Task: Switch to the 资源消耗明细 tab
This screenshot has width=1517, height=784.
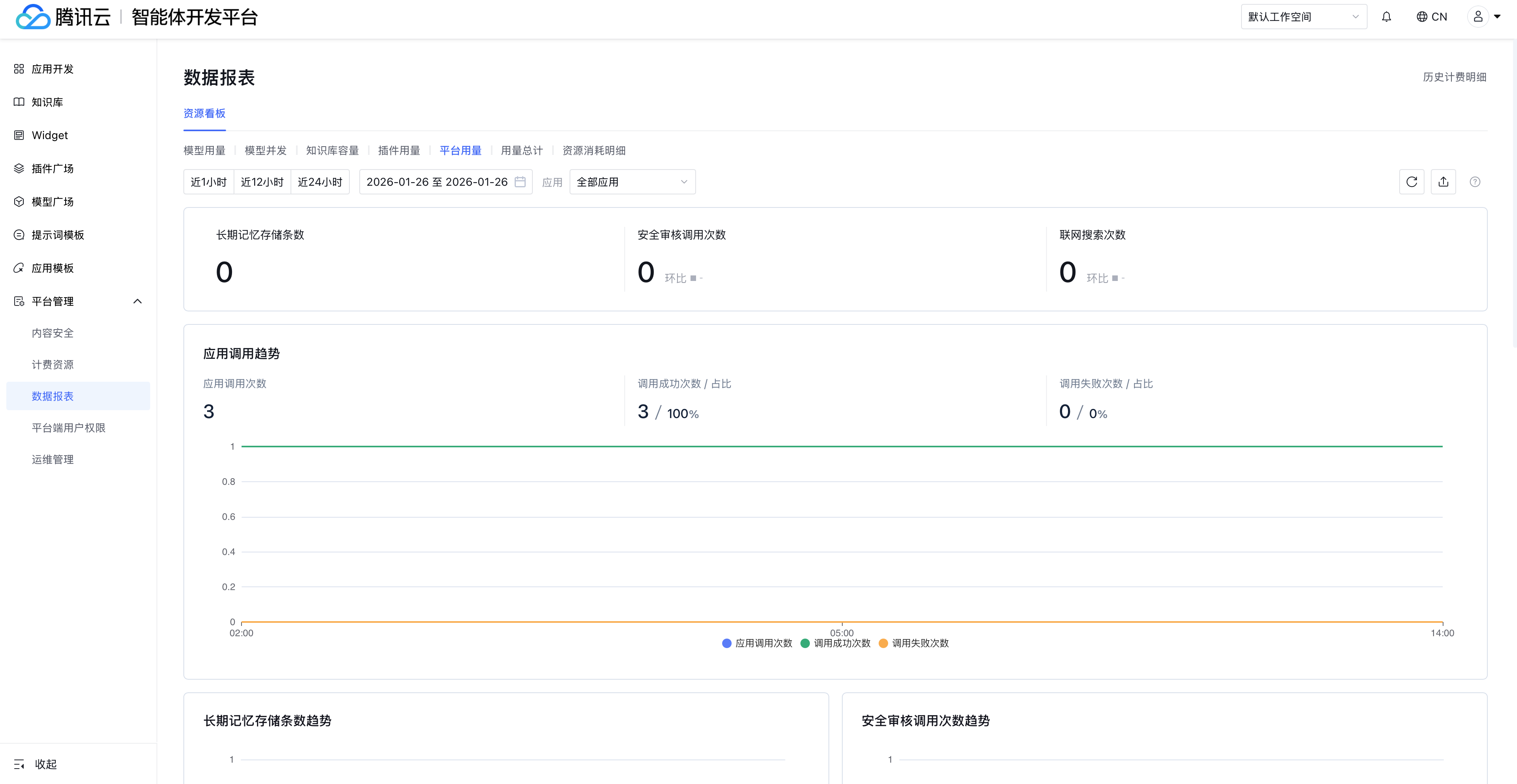Action: point(594,151)
